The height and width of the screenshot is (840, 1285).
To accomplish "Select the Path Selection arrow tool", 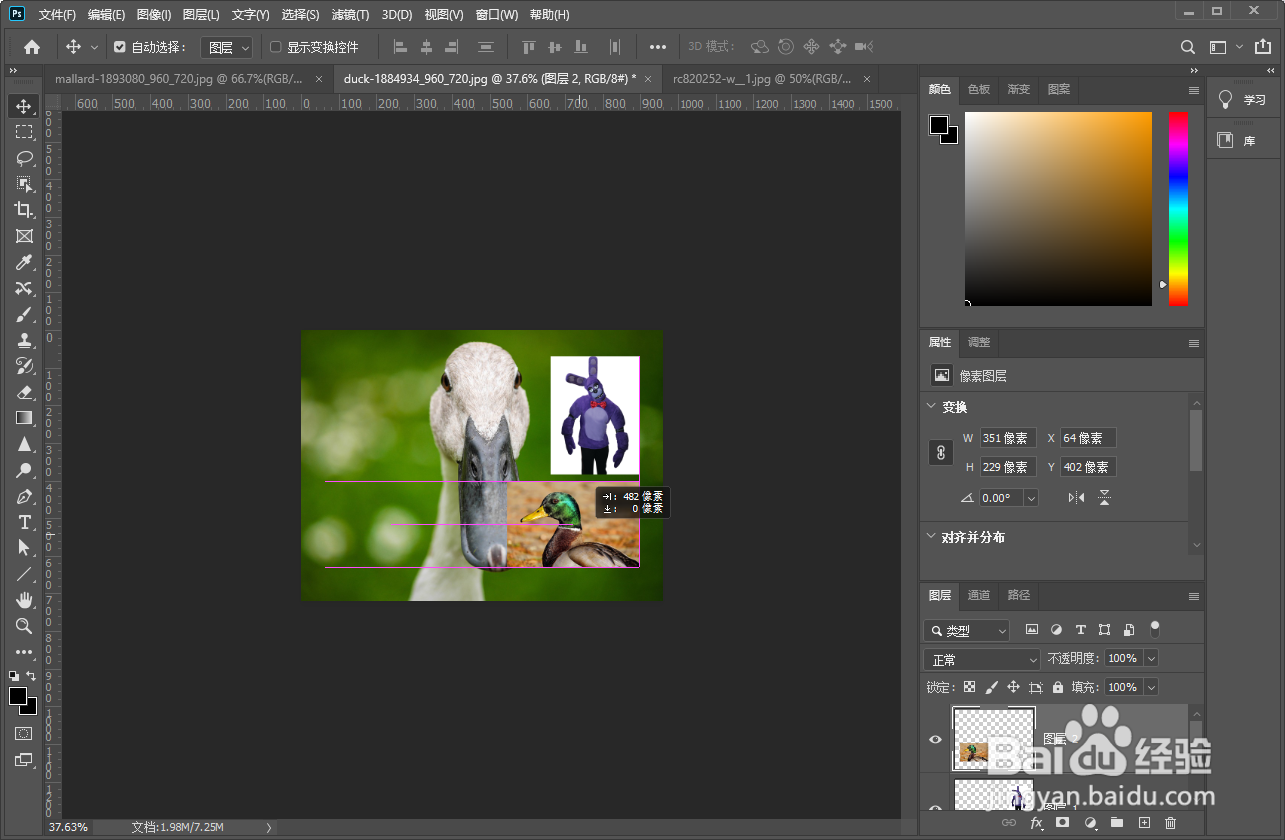I will [24, 548].
